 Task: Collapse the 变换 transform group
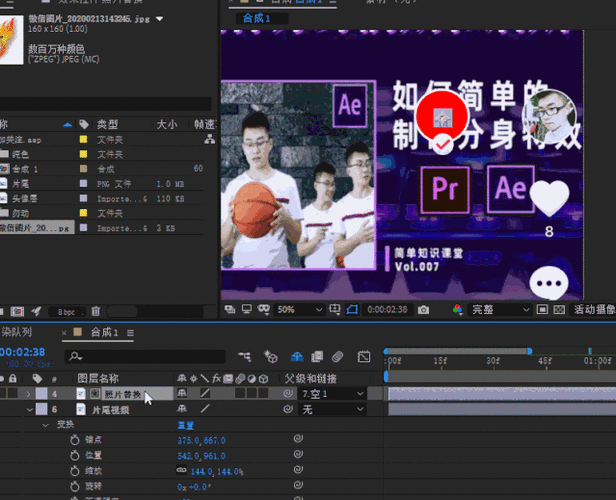click(45, 425)
